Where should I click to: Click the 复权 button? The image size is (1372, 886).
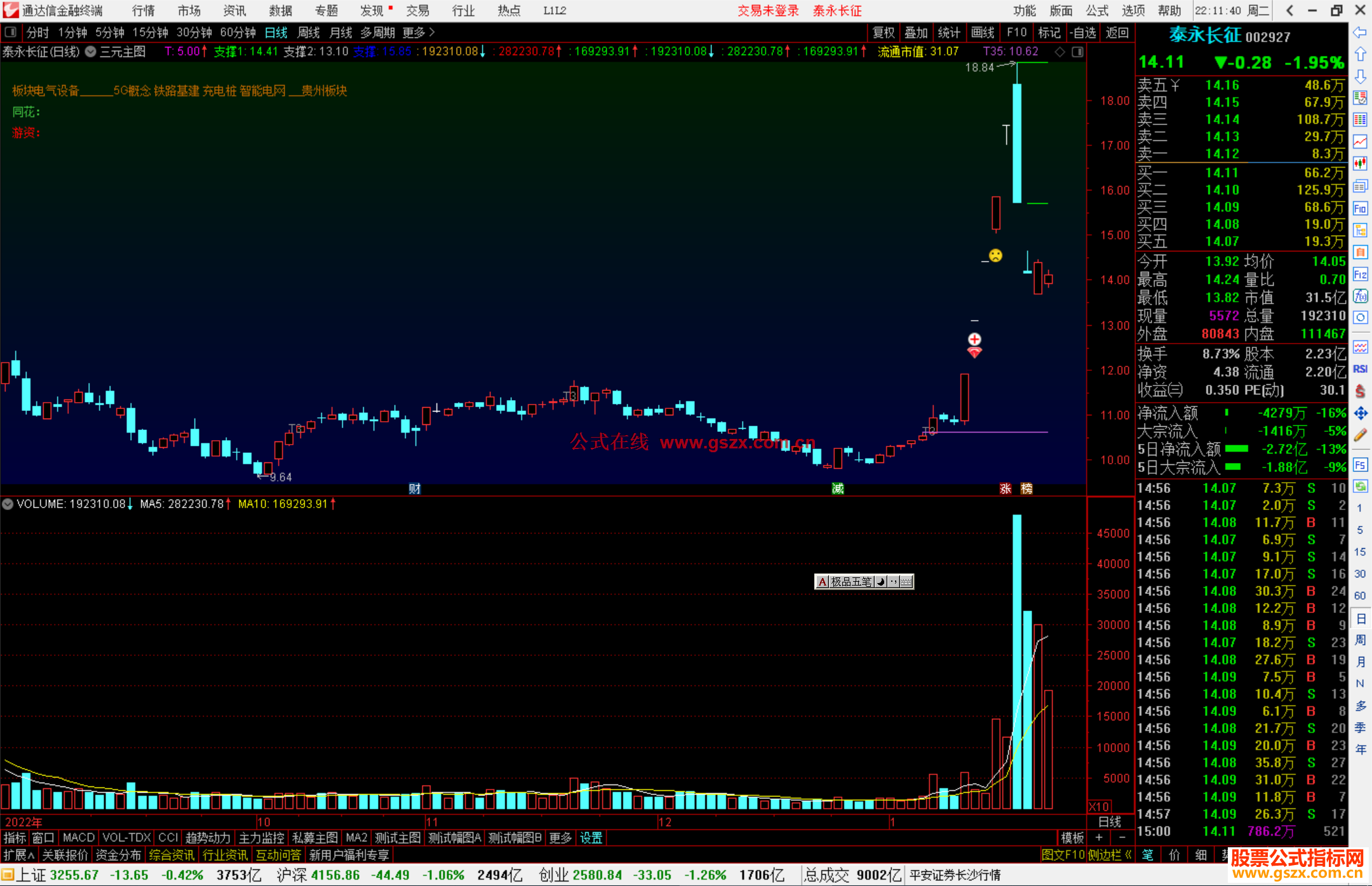coord(884,32)
